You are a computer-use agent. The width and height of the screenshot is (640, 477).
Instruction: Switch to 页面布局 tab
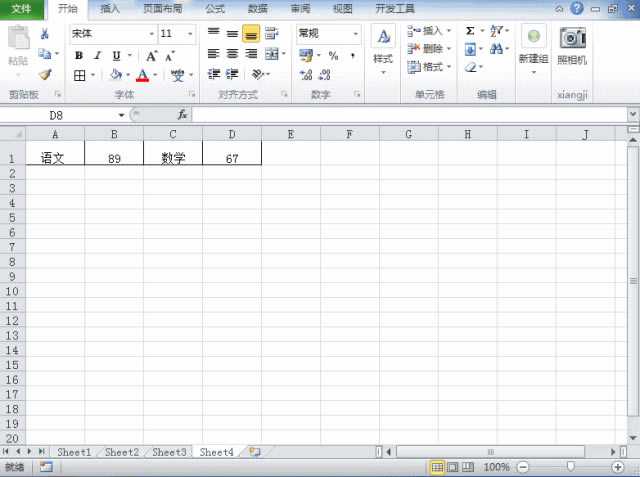click(x=162, y=9)
